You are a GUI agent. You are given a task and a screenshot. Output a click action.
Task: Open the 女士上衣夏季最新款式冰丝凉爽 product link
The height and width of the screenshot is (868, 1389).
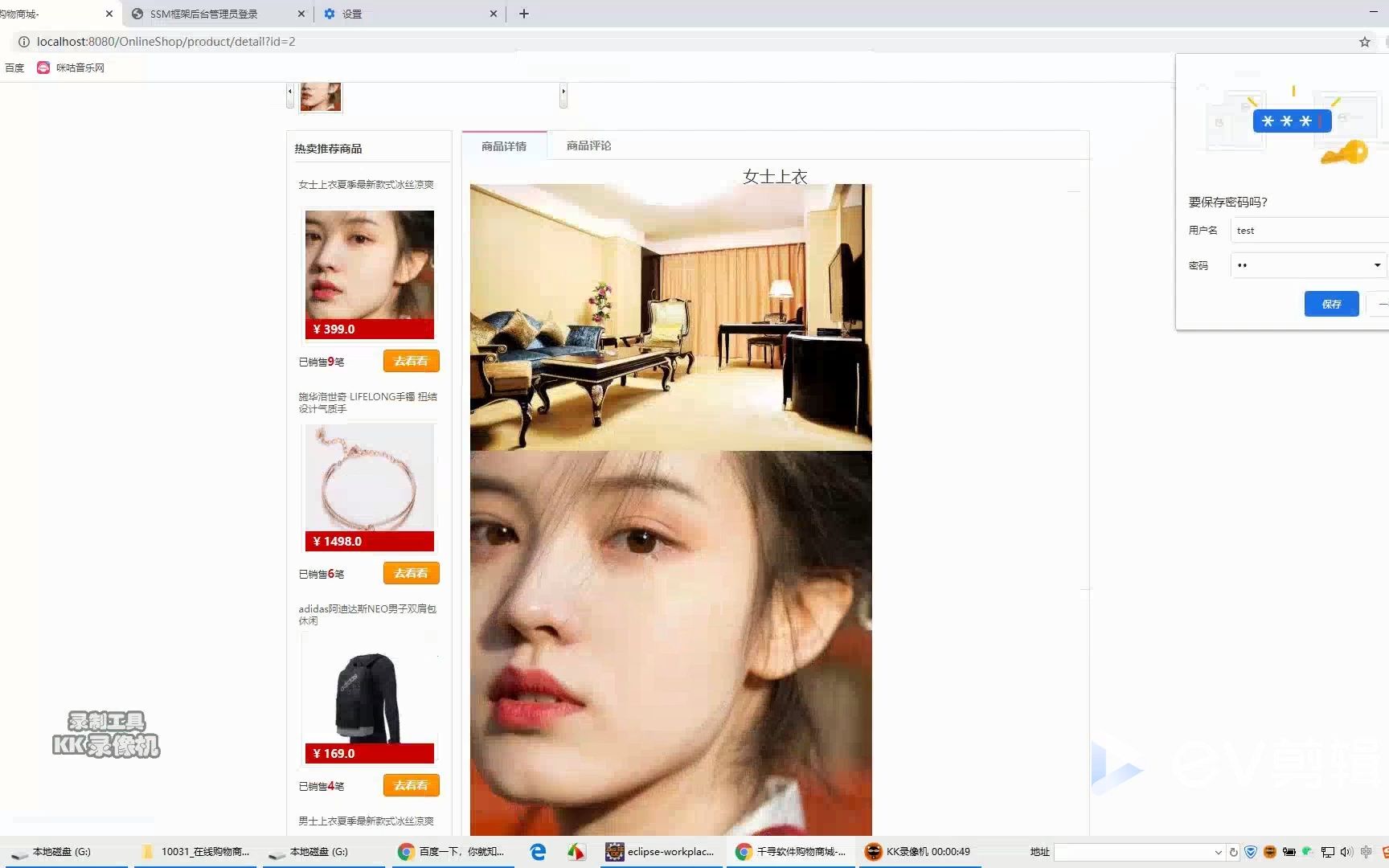(366, 185)
